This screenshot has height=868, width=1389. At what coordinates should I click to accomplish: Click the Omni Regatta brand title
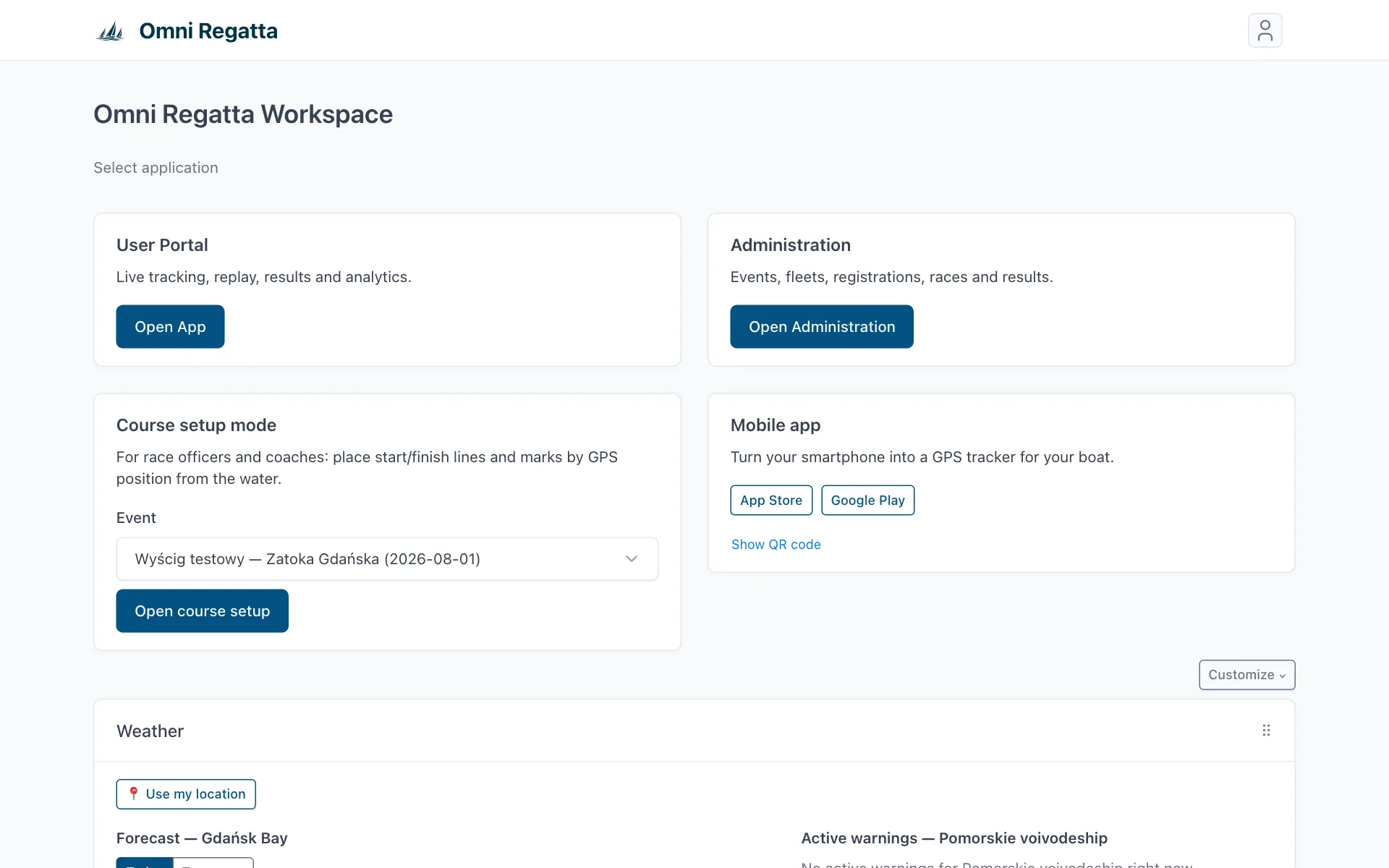click(208, 31)
